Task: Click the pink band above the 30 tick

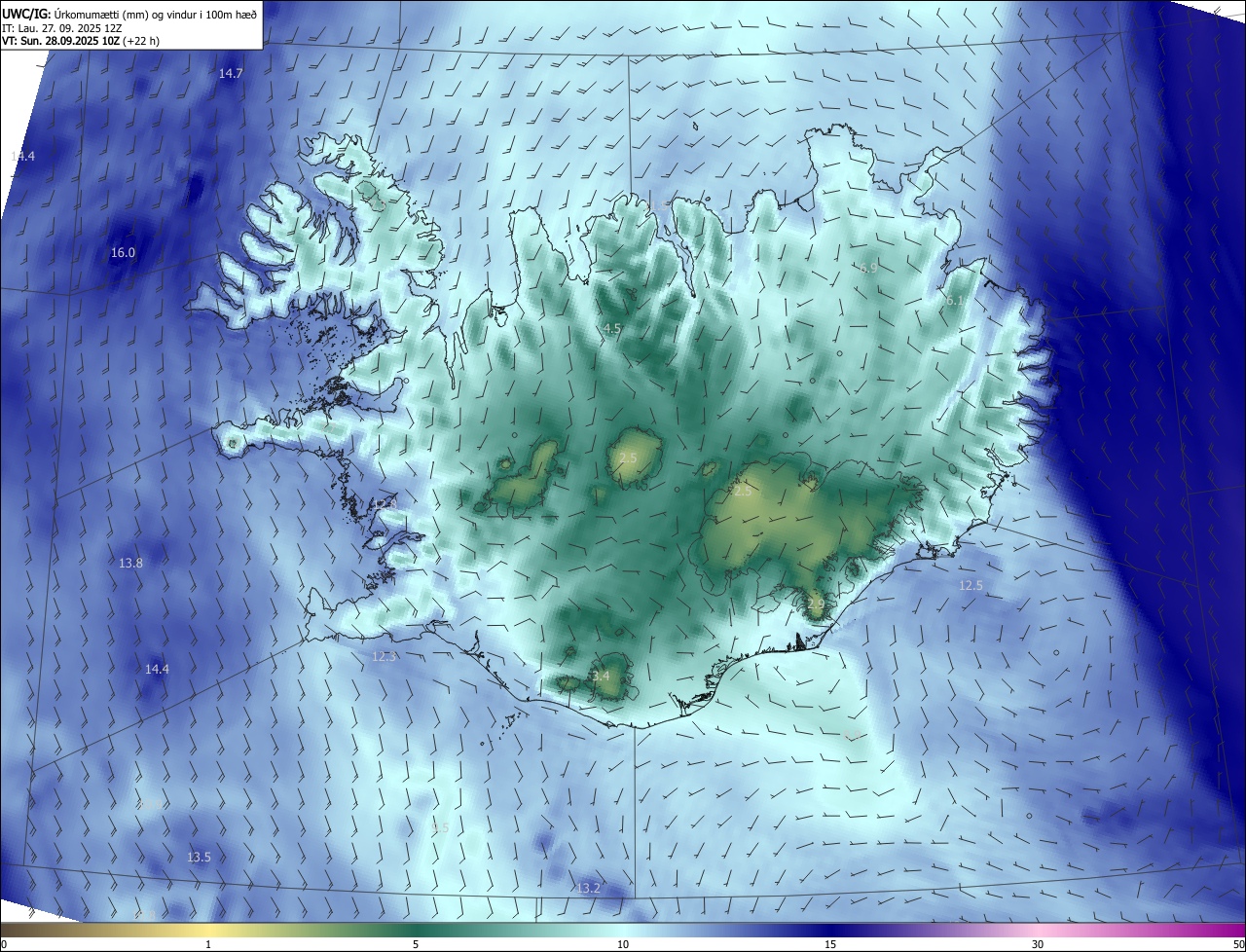Action: point(1038,930)
